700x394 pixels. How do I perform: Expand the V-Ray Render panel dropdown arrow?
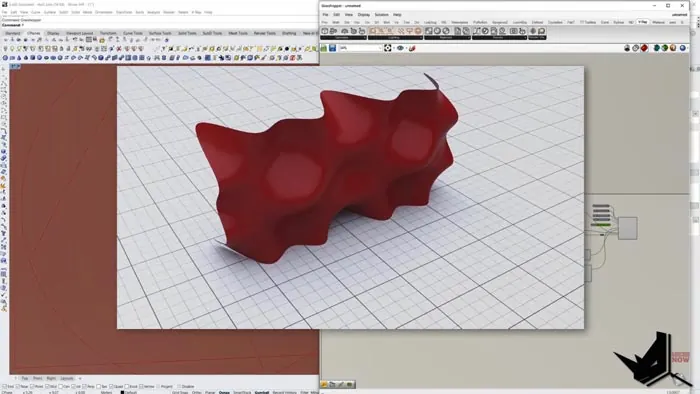click(x=525, y=37)
